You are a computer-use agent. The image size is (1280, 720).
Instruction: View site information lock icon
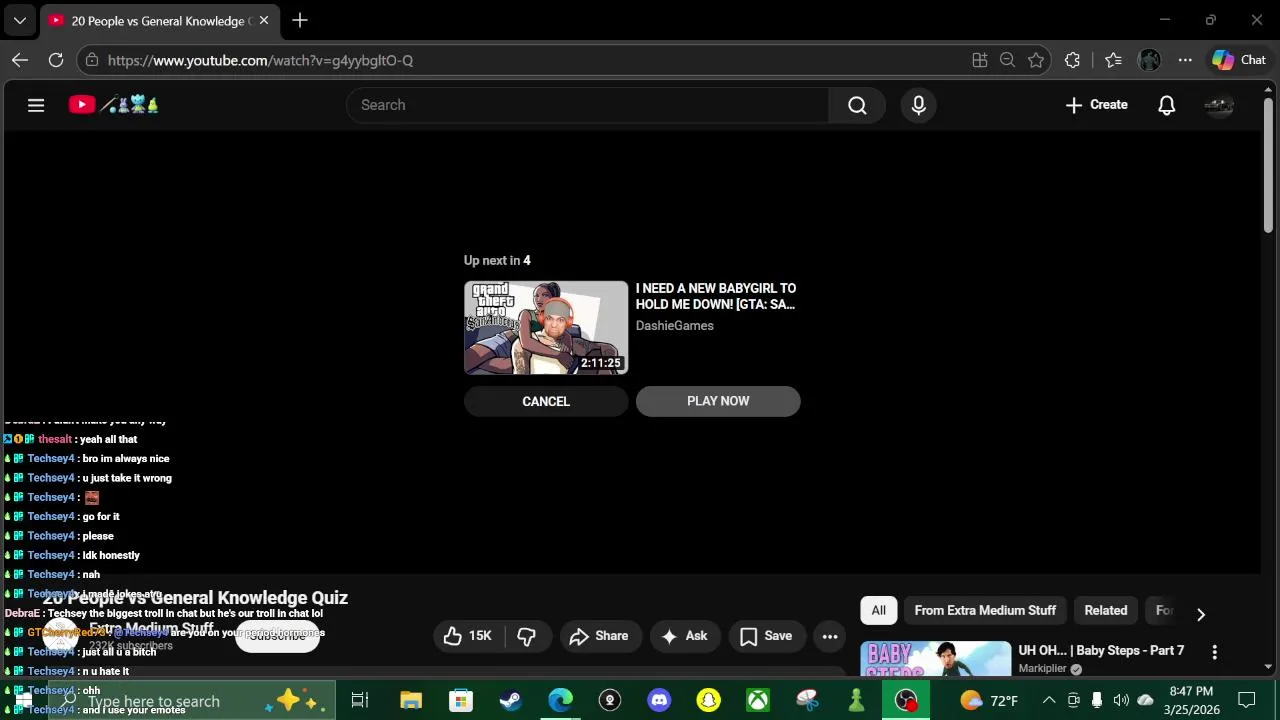tap(92, 60)
